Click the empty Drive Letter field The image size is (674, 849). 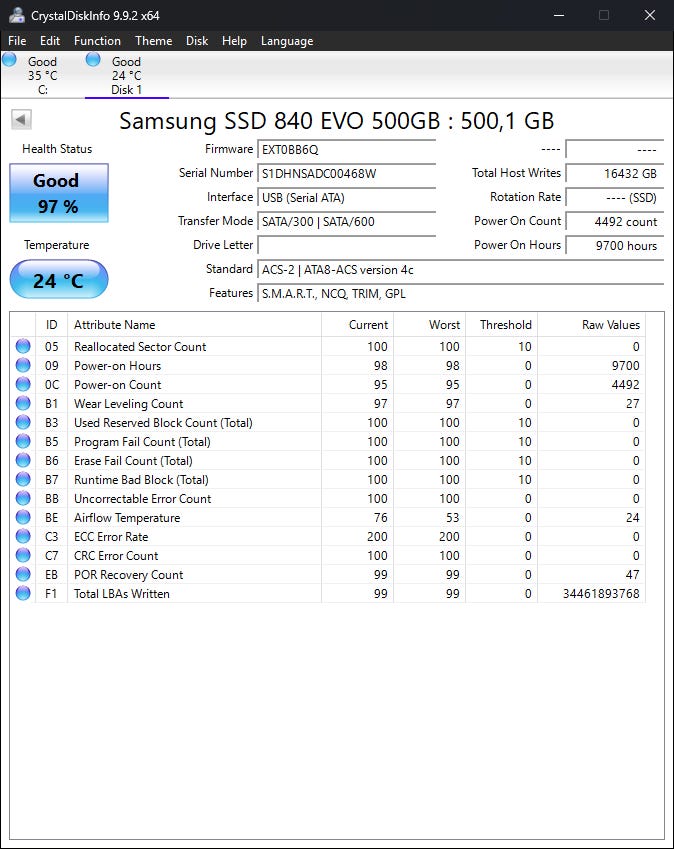pyautogui.click(x=346, y=245)
